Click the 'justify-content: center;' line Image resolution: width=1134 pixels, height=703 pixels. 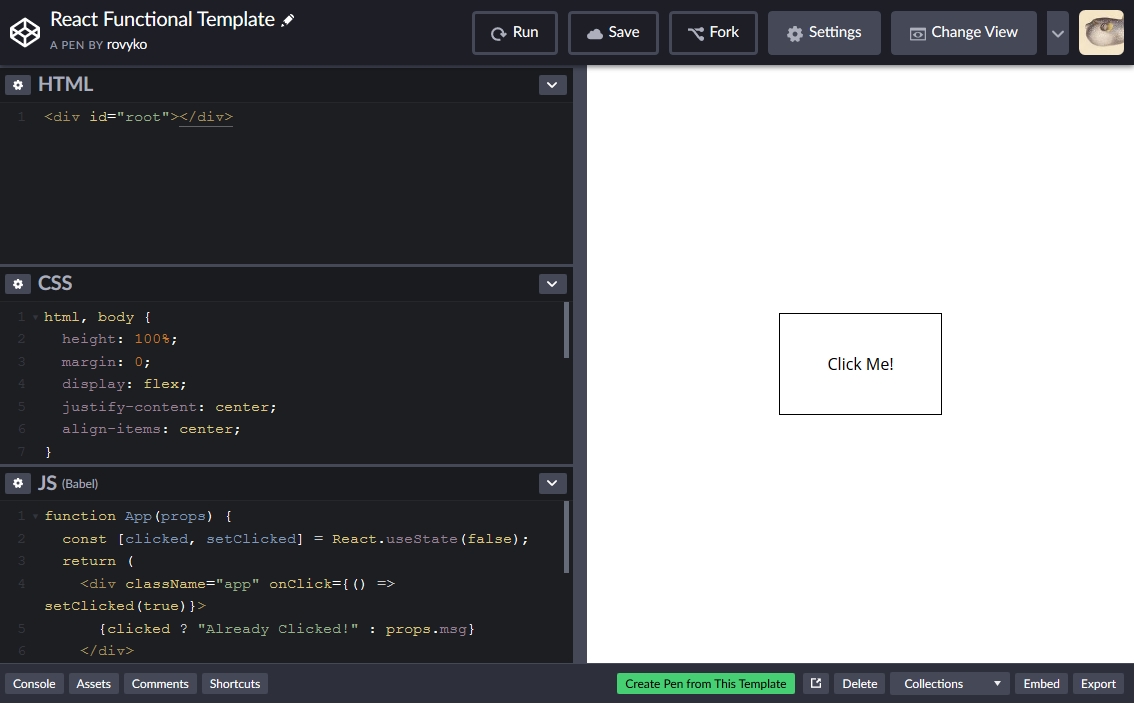pyautogui.click(x=169, y=407)
